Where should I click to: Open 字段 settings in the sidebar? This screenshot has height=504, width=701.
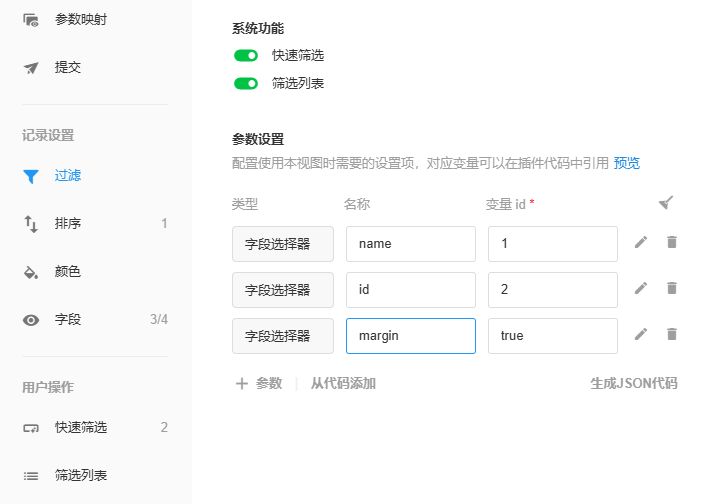click(x=68, y=319)
